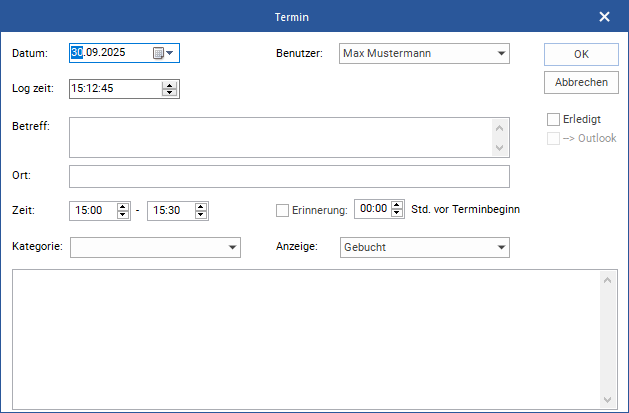The width and height of the screenshot is (629, 413).
Task: Click into the Ort input field
Action: 289,176
